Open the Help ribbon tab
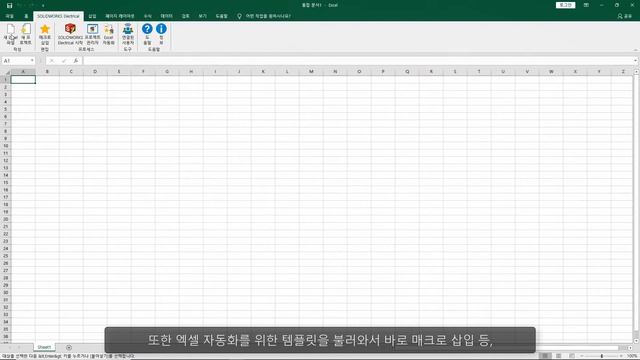 click(222, 16)
